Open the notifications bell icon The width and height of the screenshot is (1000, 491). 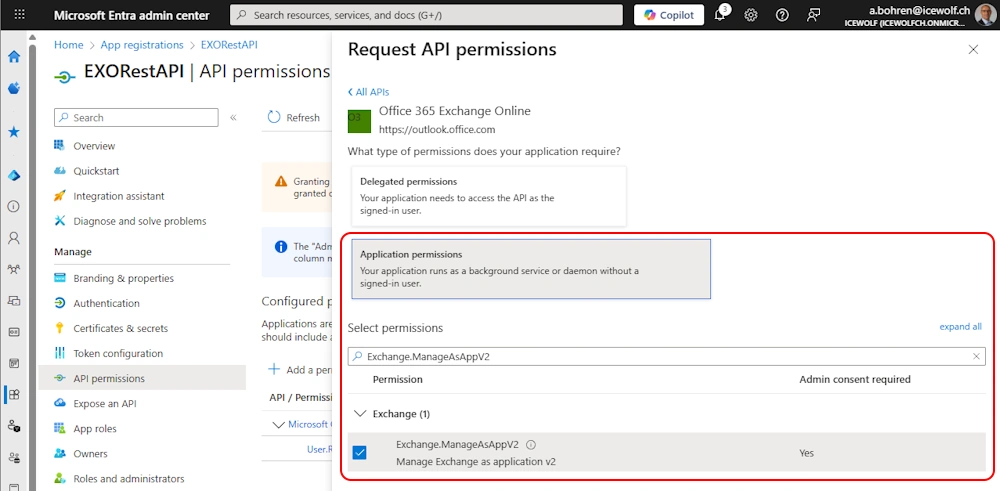pos(720,15)
